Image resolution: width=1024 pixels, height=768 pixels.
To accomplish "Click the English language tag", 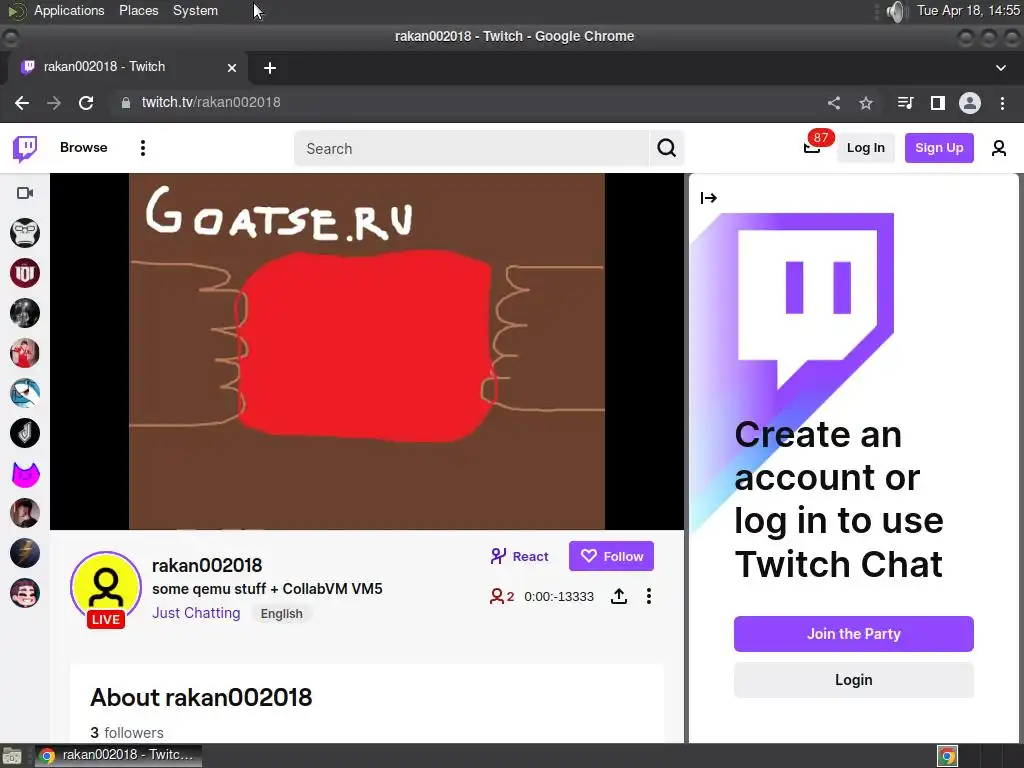I will [281, 614].
